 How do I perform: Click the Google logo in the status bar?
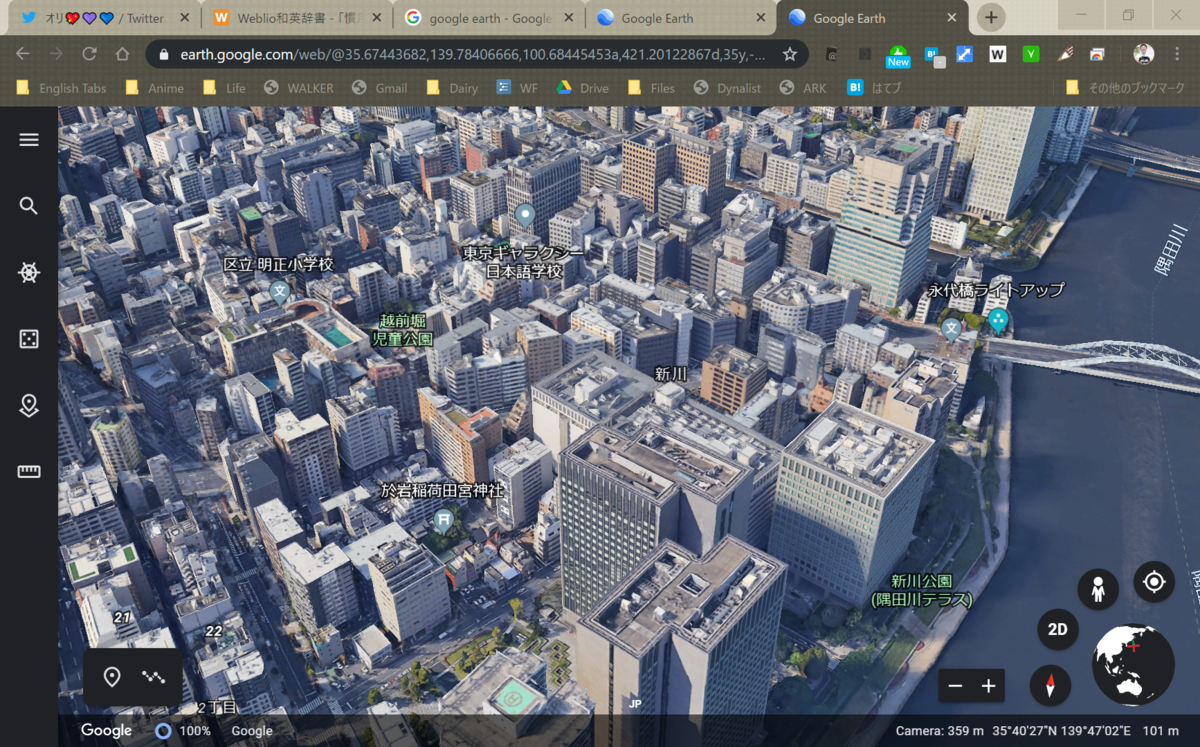click(x=107, y=730)
